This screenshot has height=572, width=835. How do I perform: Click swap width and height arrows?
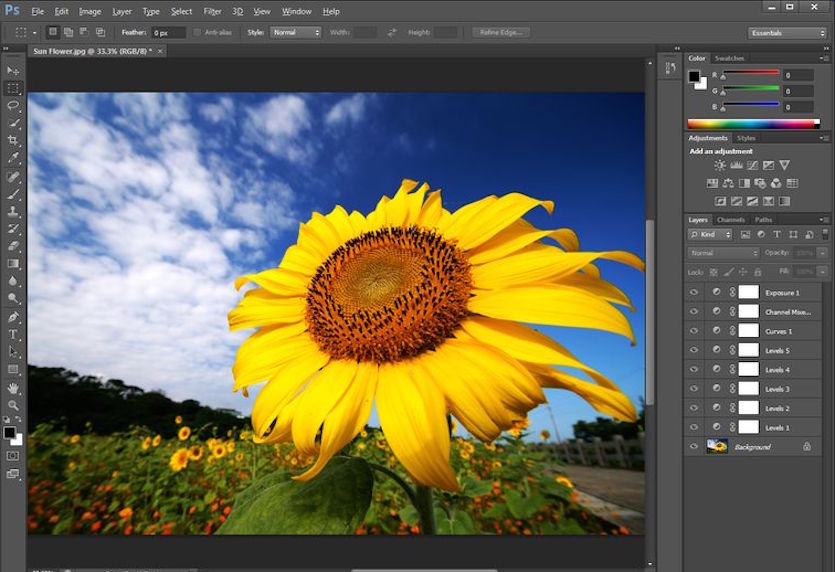pyautogui.click(x=392, y=32)
